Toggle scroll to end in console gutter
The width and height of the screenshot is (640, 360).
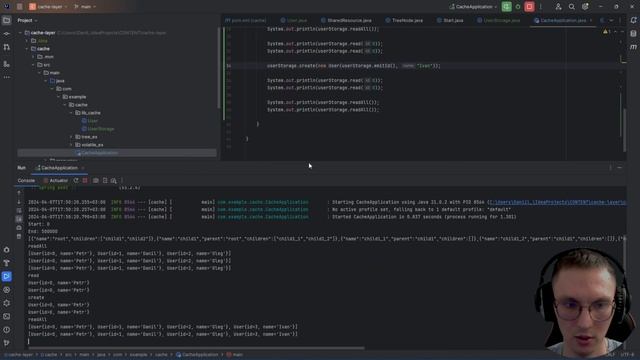coord(19,219)
